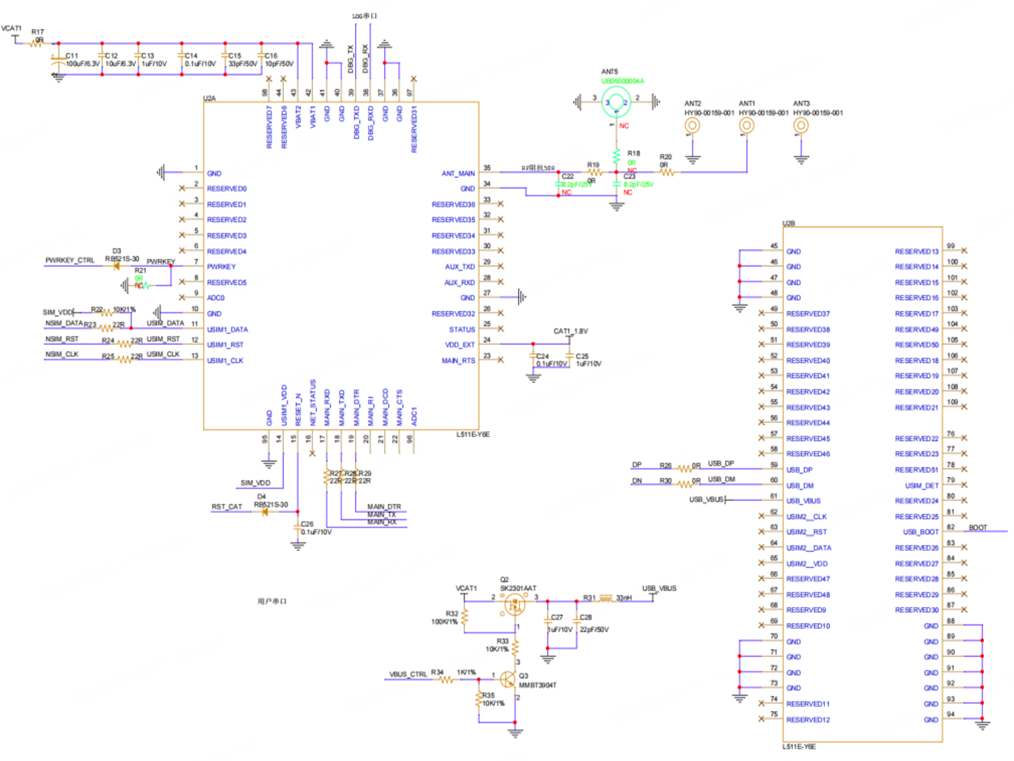Select the R25 22R resistor on NSIM_CLK

point(124,359)
